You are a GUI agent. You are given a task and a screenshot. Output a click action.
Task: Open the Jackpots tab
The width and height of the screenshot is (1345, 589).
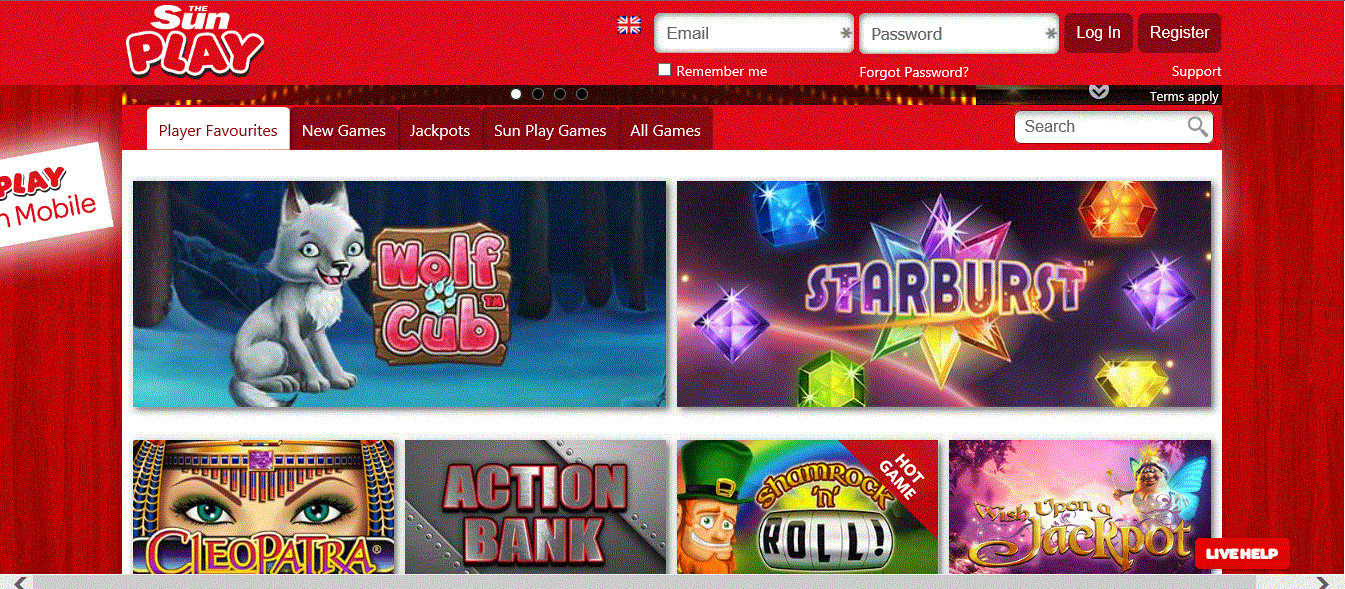tap(440, 130)
